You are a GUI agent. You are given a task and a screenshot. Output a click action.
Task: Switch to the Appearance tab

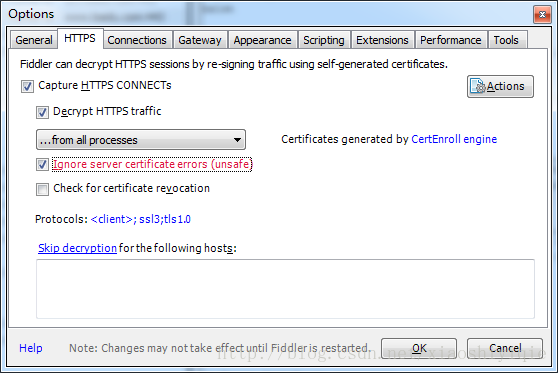(x=262, y=40)
